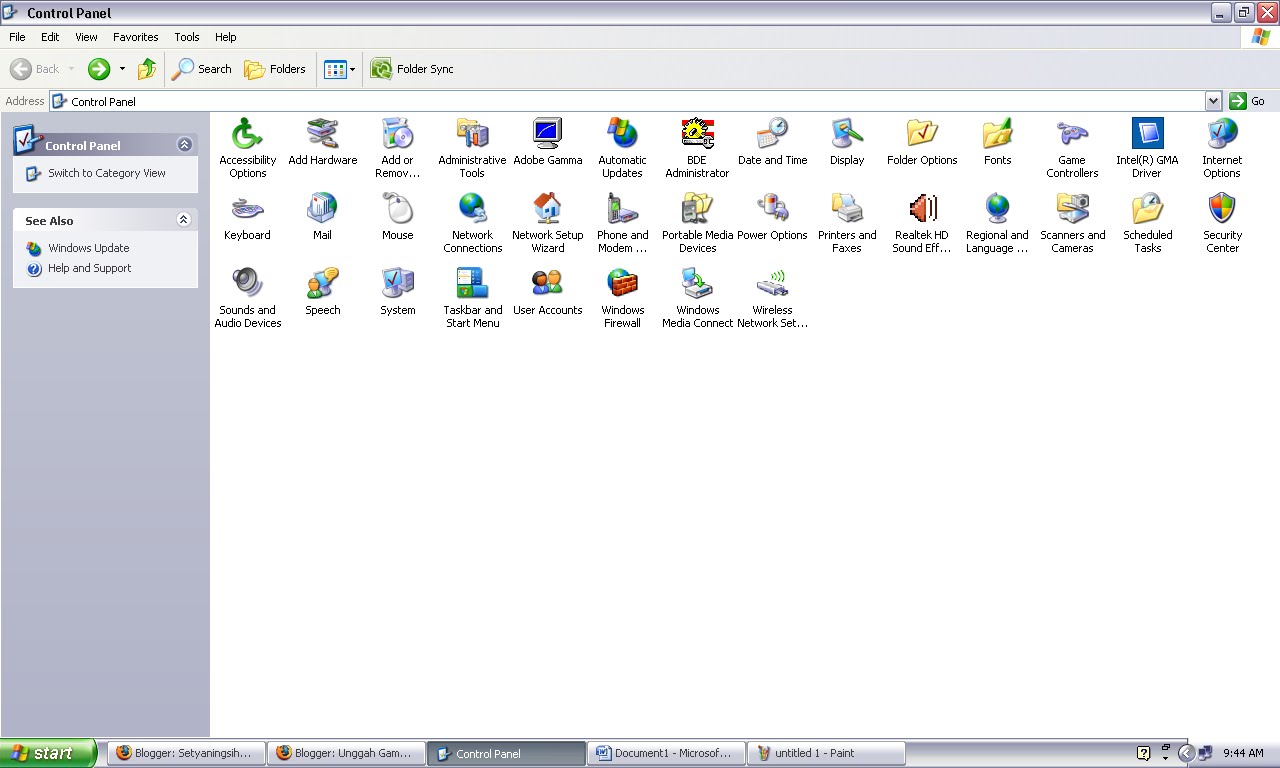Open Windows Firewall
Image resolution: width=1280 pixels, height=768 pixels.
click(x=622, y=297)
